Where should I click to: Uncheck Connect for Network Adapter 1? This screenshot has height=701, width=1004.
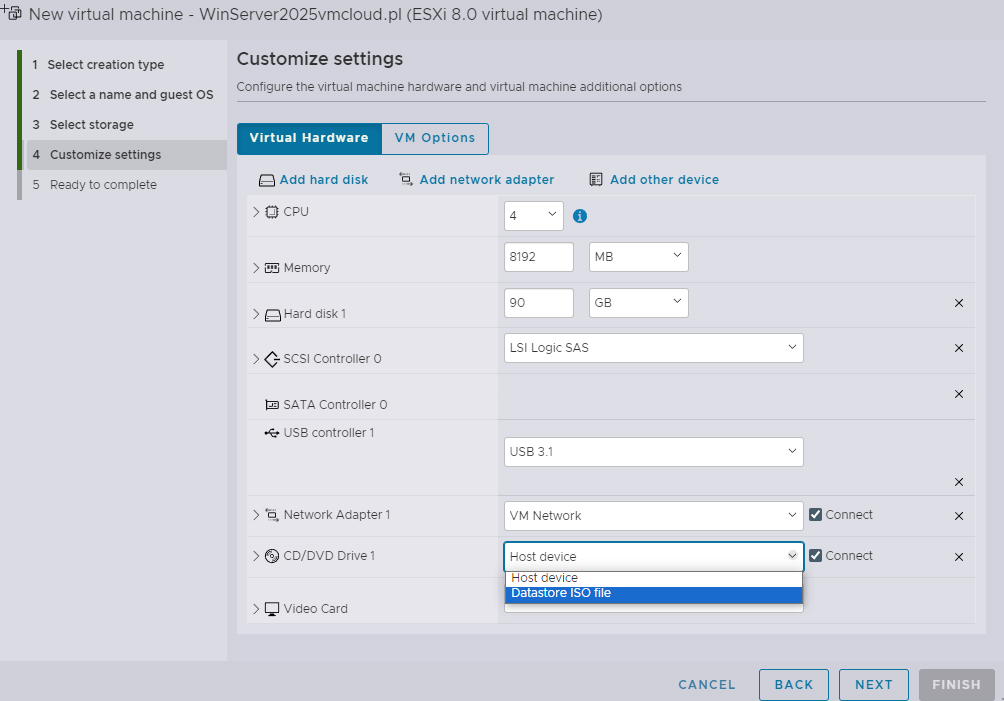pyautogui.click(x=816, y=515)
